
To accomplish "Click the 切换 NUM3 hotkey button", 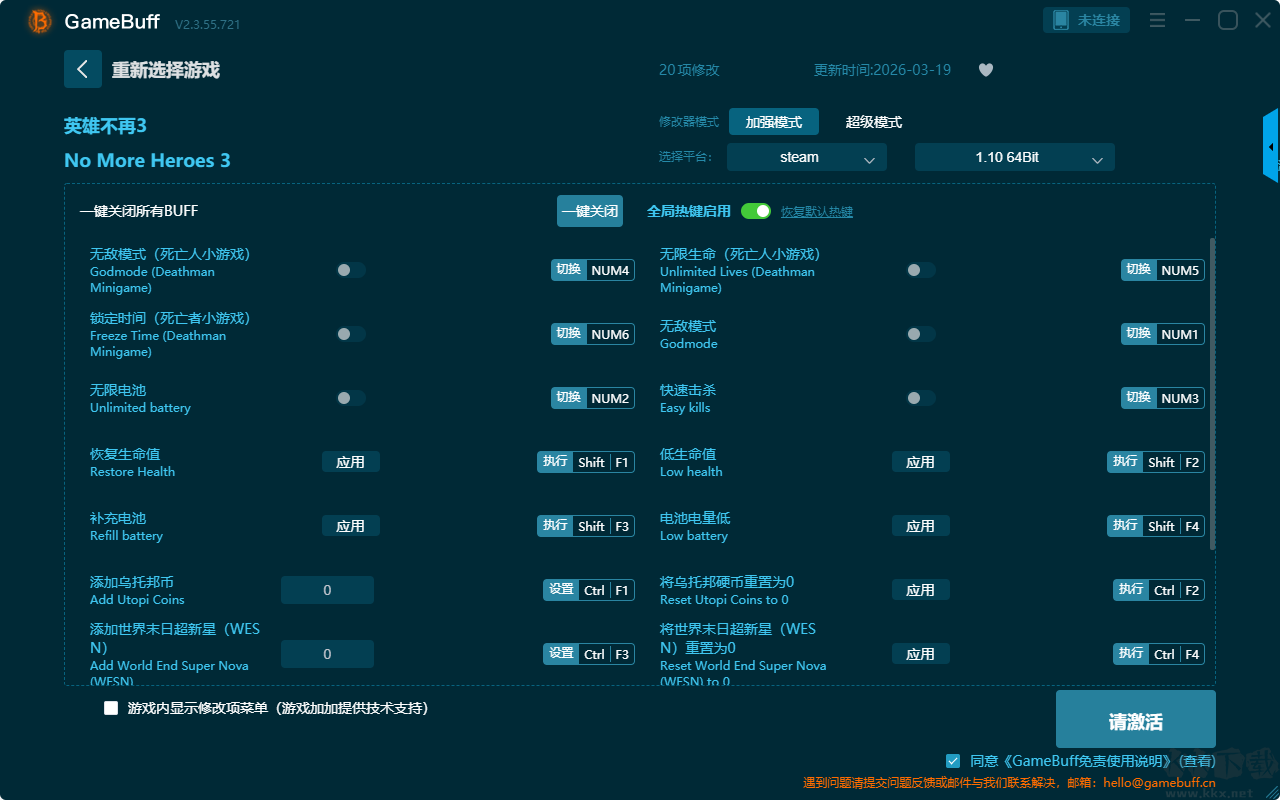I will (1163, 398).
